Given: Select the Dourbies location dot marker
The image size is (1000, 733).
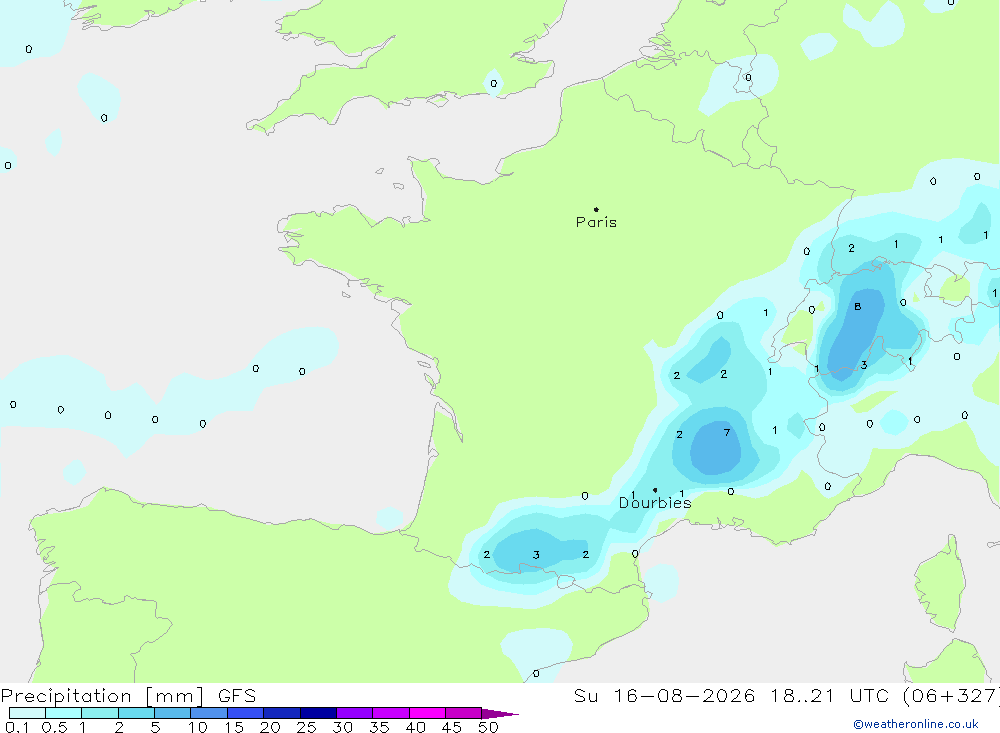Looking at the screenshot, I should click(655, 490).
